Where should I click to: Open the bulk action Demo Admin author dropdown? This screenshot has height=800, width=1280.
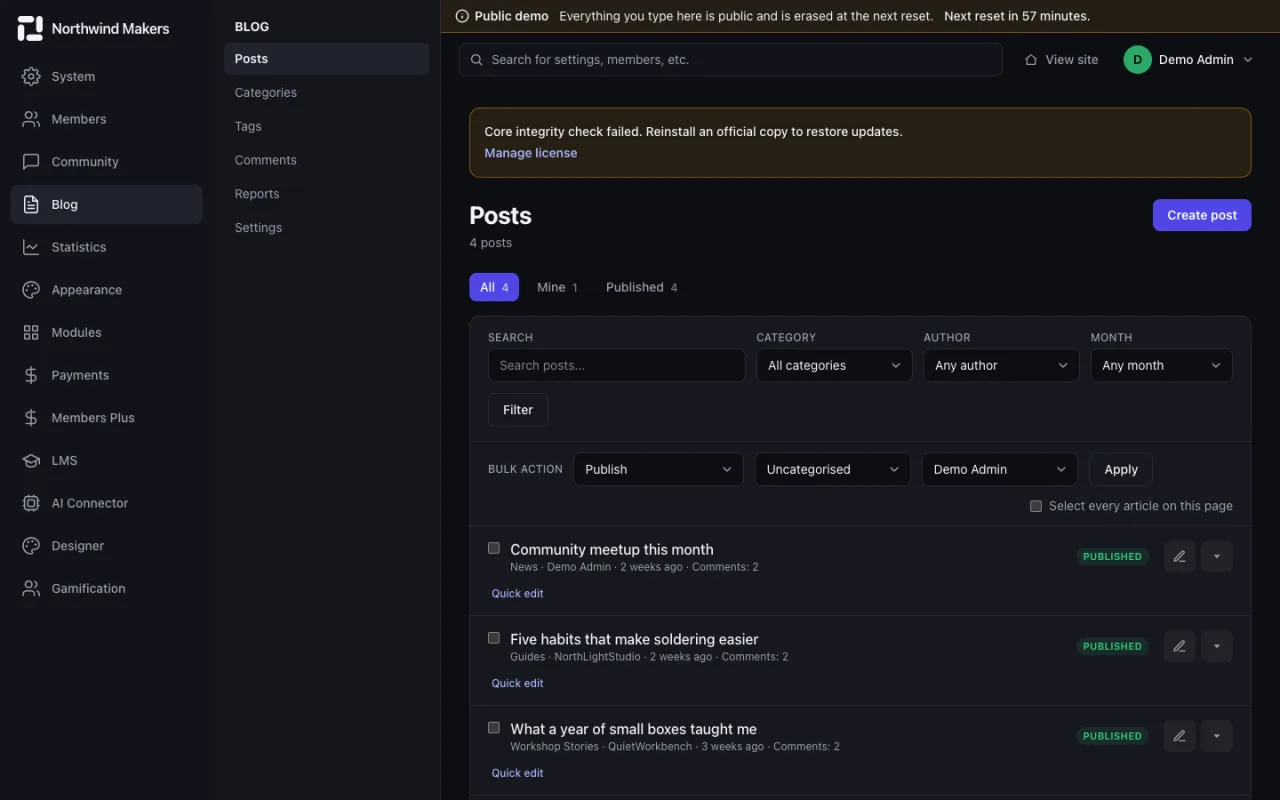[x=999, y=469]
